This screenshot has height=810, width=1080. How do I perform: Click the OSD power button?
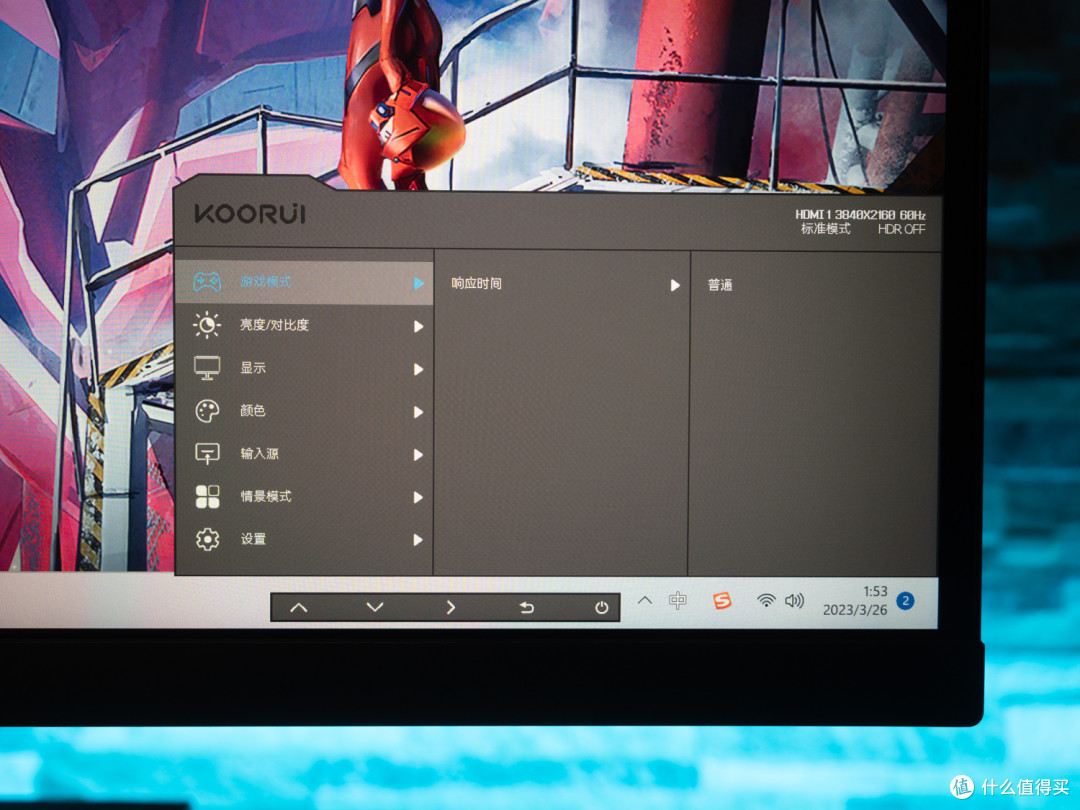(601, 608)
